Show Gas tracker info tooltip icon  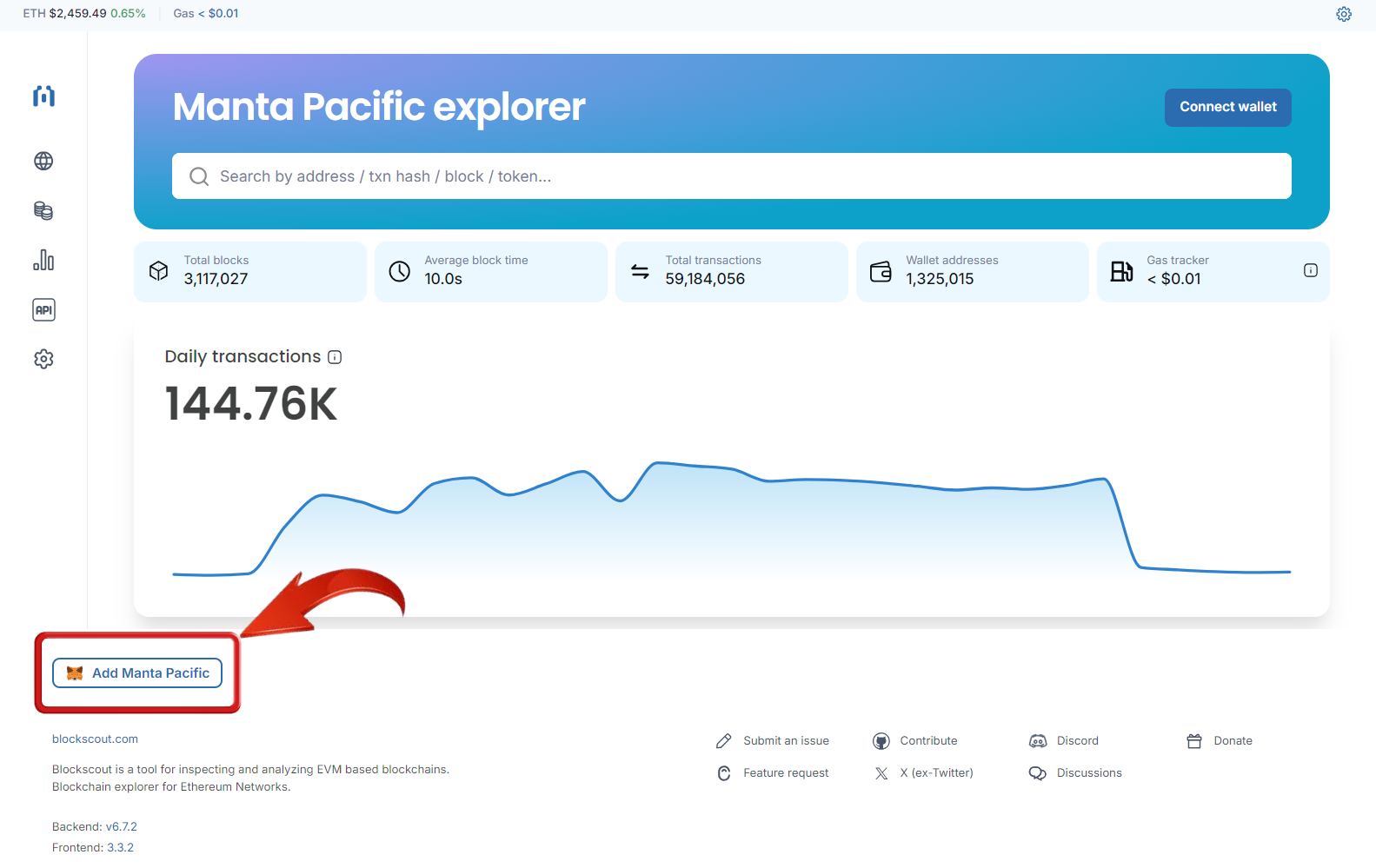1311,270
